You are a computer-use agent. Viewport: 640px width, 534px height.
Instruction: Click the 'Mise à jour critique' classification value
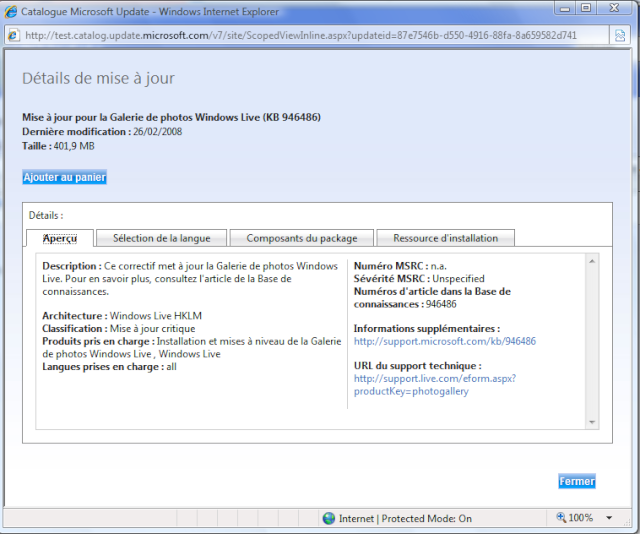(x=152, y=329)
